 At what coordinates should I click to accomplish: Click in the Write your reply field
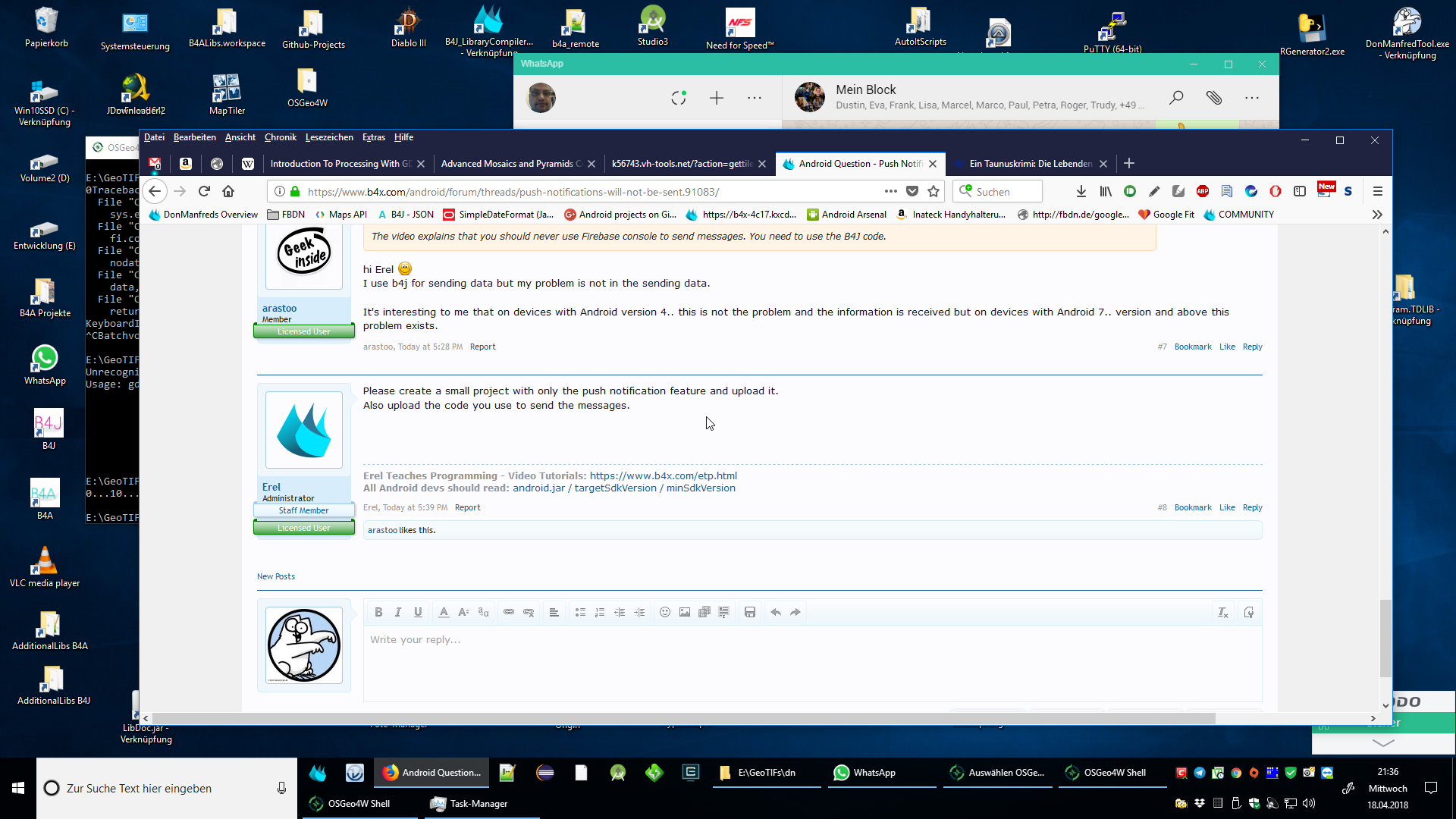tap(811, 660)
